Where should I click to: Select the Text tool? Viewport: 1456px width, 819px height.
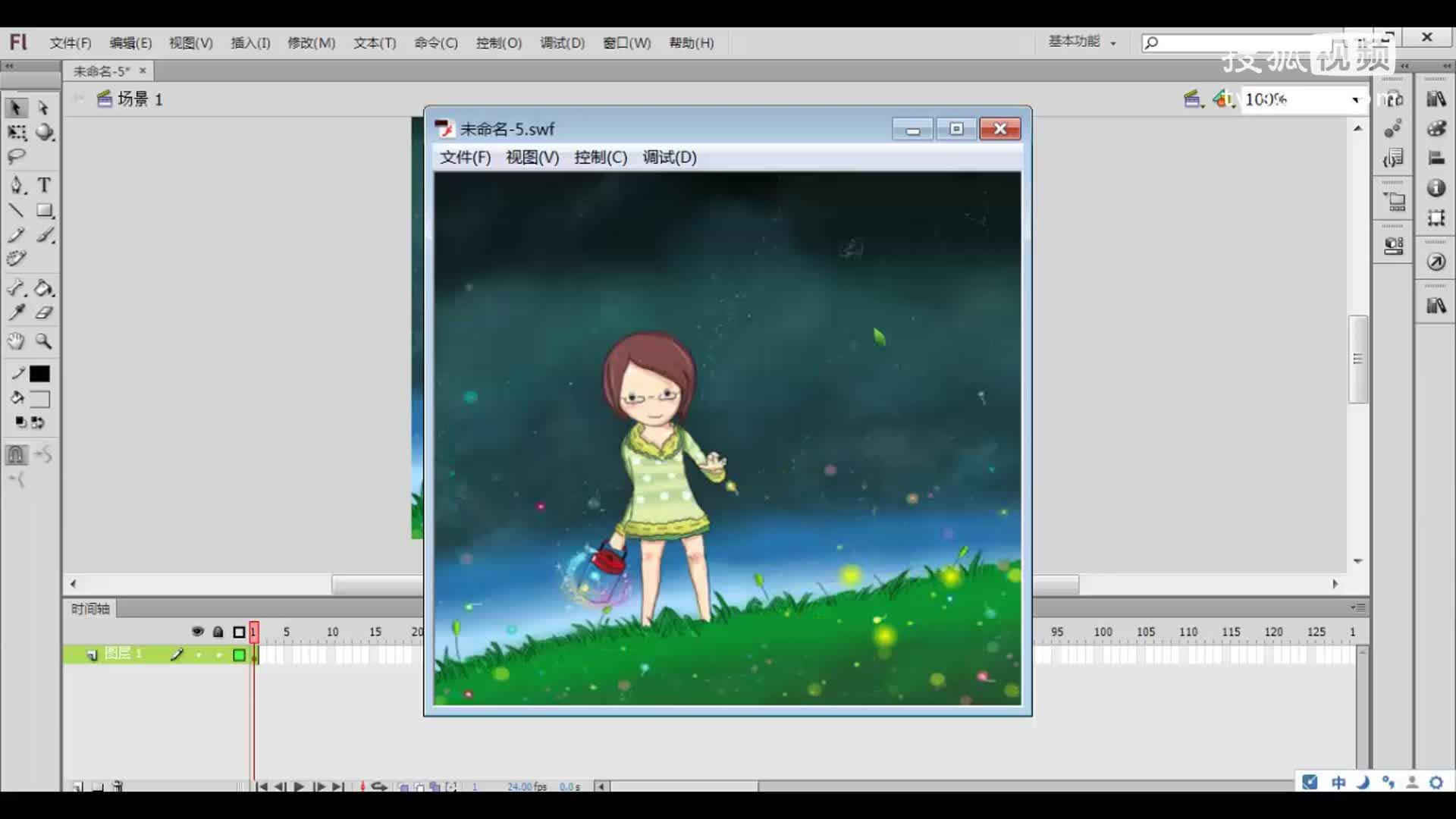click(x=44, y=184)
